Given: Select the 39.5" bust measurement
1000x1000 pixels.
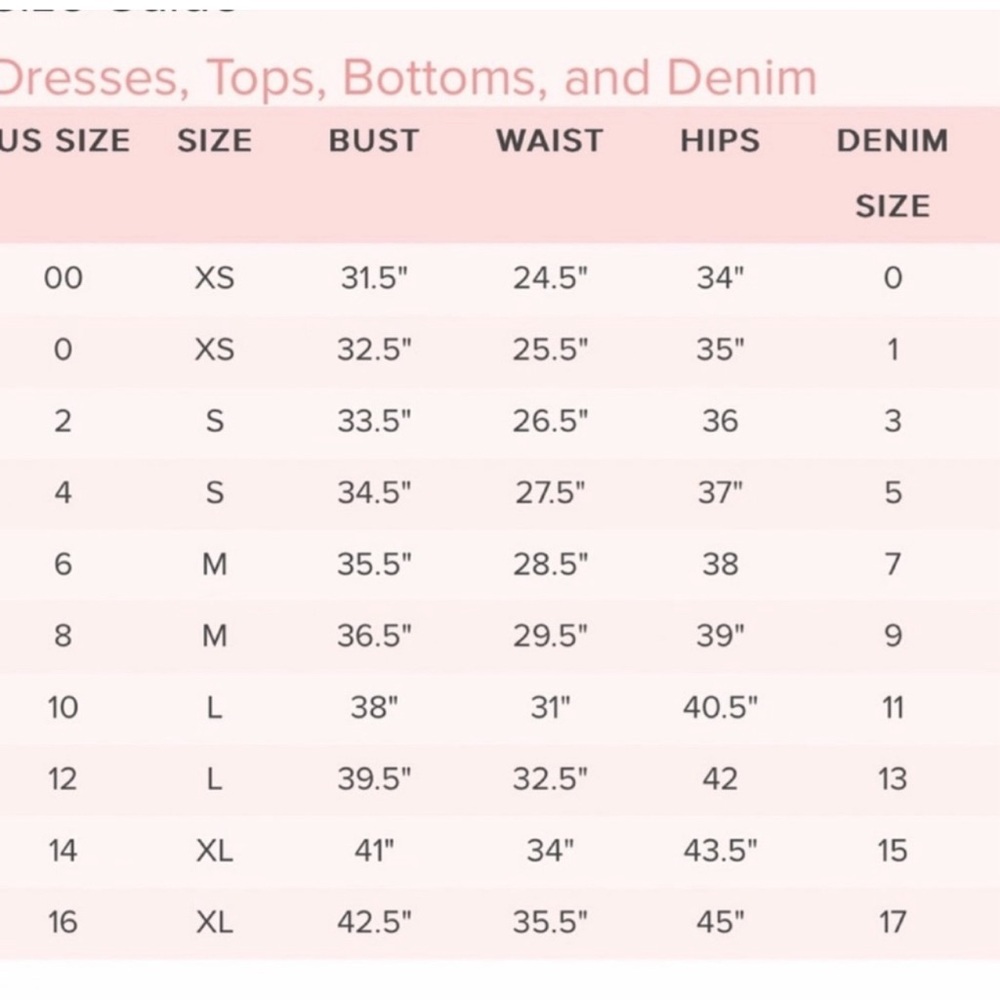Looking at the screenshot, I should tap(374, 779).
